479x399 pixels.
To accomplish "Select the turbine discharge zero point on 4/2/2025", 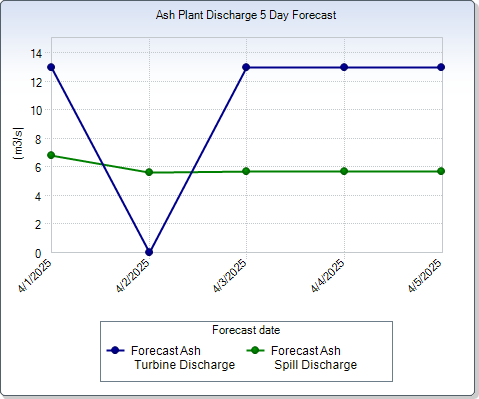I will click(x=149, y=252).
